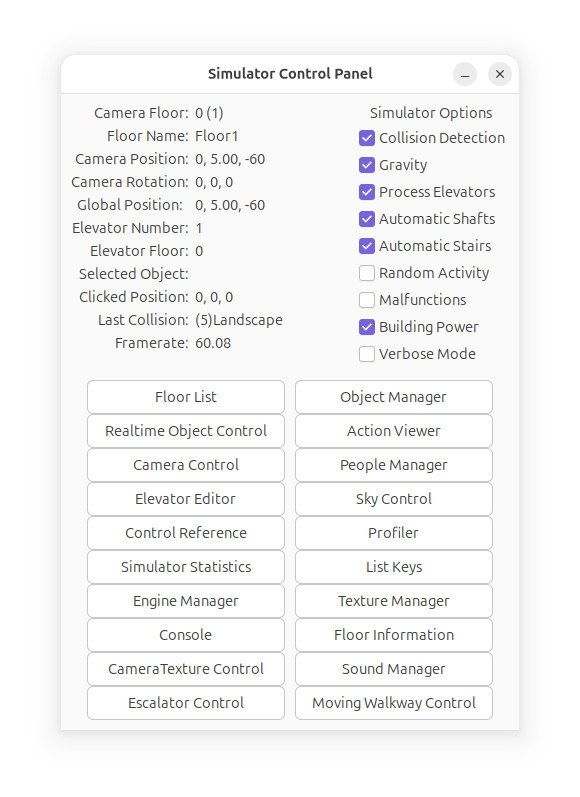This screenshot has height=797, width=580.
Task: Open the Camera Control panel
Action: pos(186,465)
